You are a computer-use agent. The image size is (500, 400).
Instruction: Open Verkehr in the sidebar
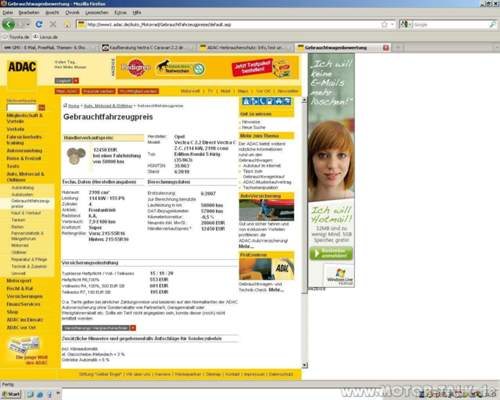click(15, 129)
